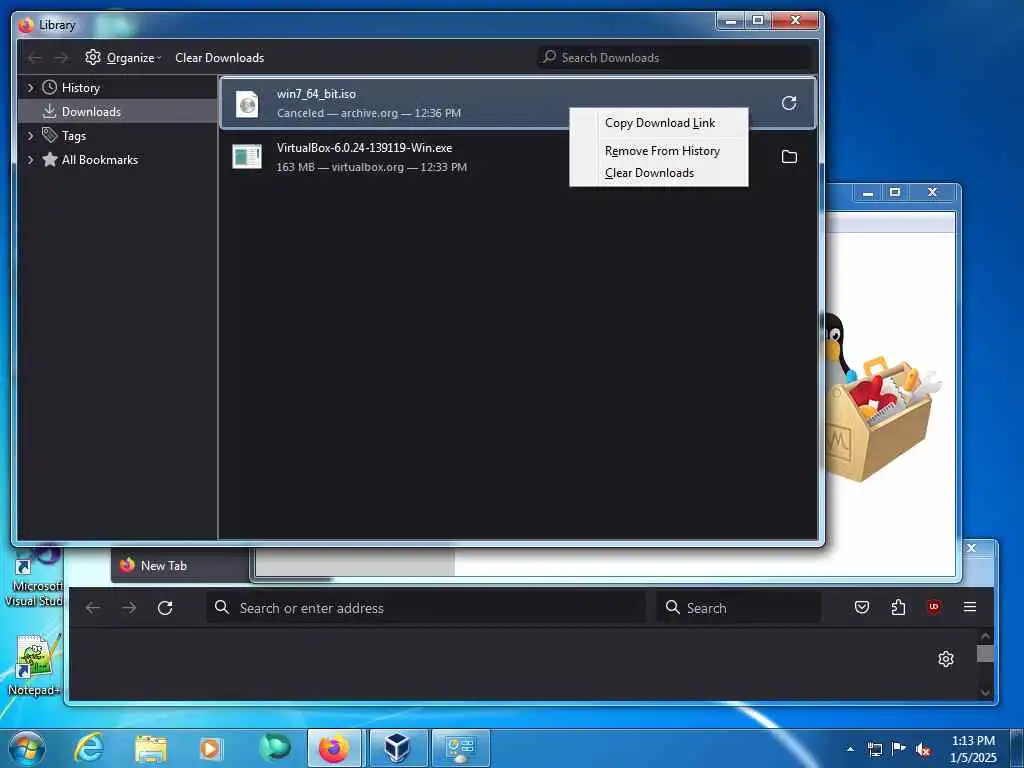The height and width of the screenshot is (768, 1024).
Task: Open the Extensions puzzle icon
Action: point(898,607)
